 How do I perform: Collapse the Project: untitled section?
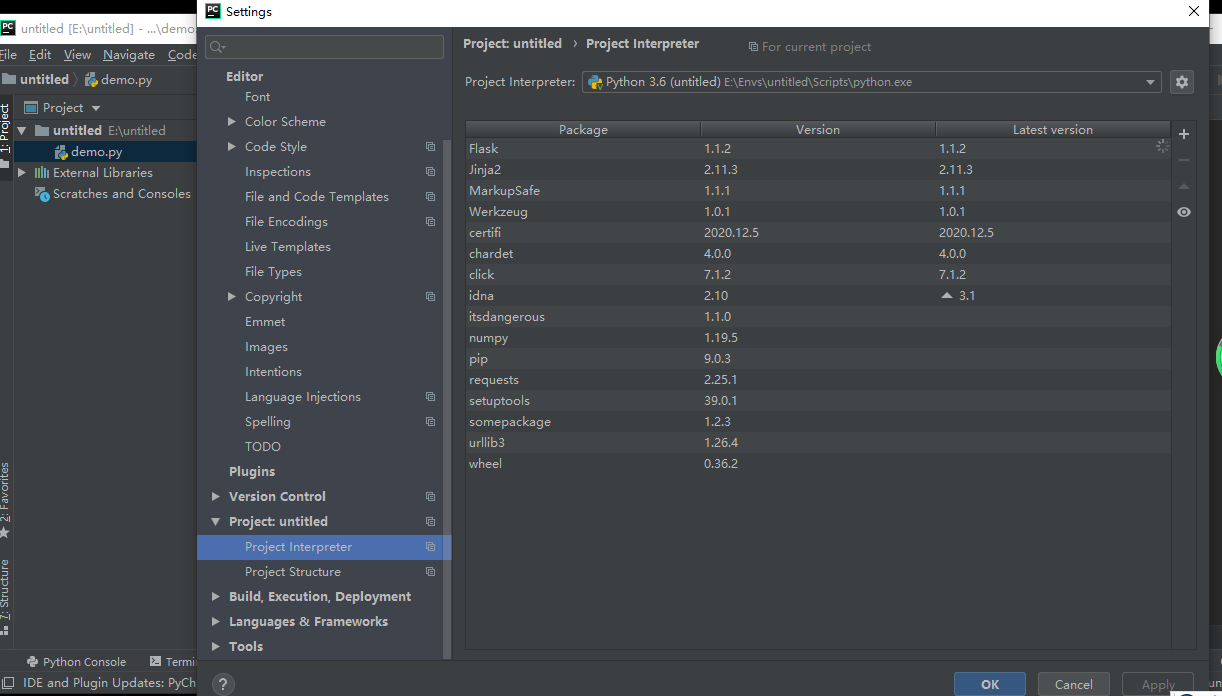pyautogui.click(x=216, y=522)
